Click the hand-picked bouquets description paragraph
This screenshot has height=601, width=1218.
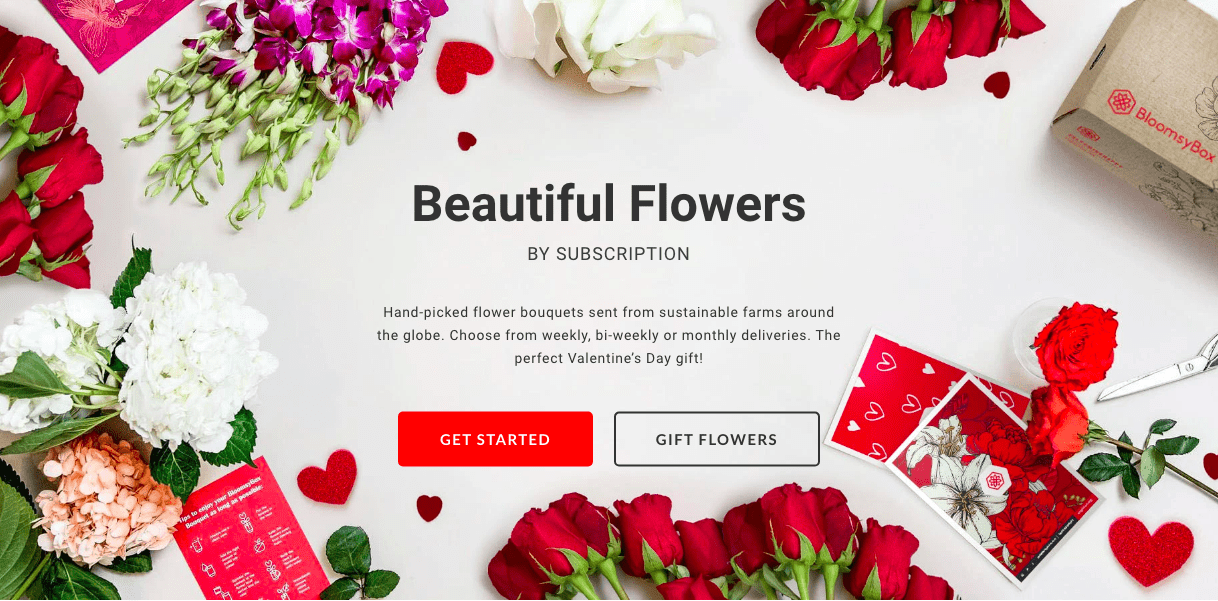pos(608,335)
